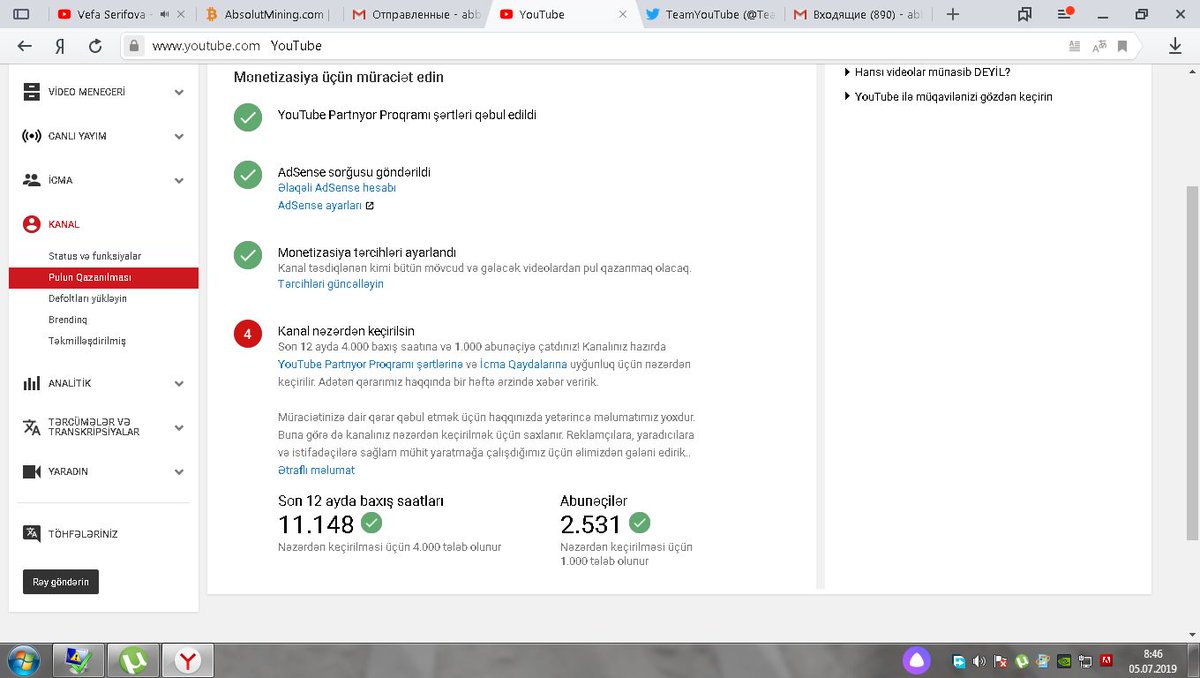Expand the Canlı Yayım section chevron
The height and width of the screenshot is (678, 1200).
coord(179,136)
